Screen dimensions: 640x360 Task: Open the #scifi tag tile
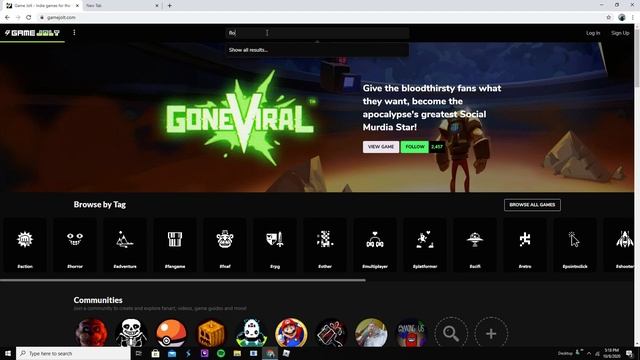tap(475, 245)
